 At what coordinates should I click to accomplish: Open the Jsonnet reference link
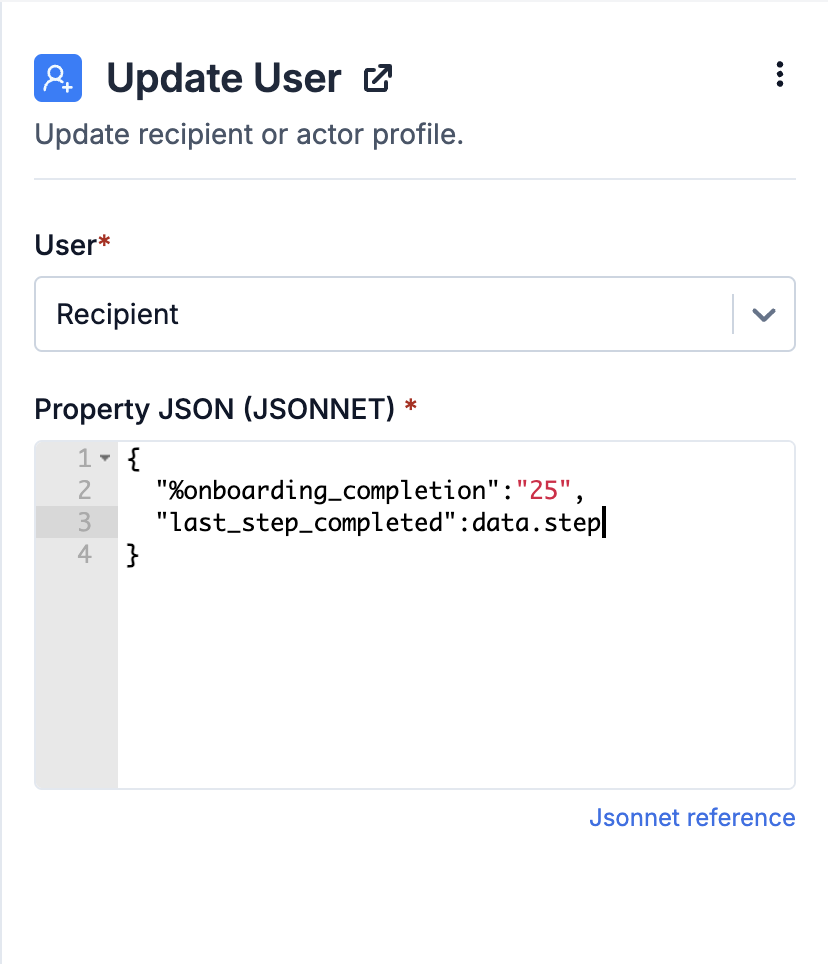tap(692, 817)
